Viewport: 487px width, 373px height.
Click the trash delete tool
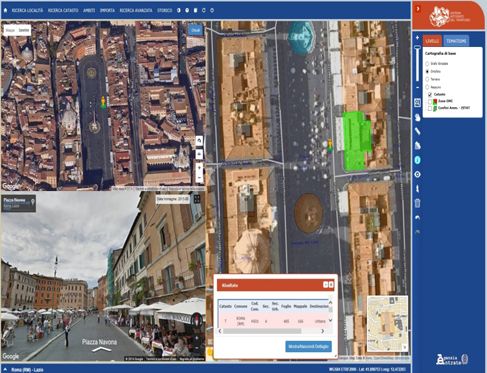[x=417, y=203]
